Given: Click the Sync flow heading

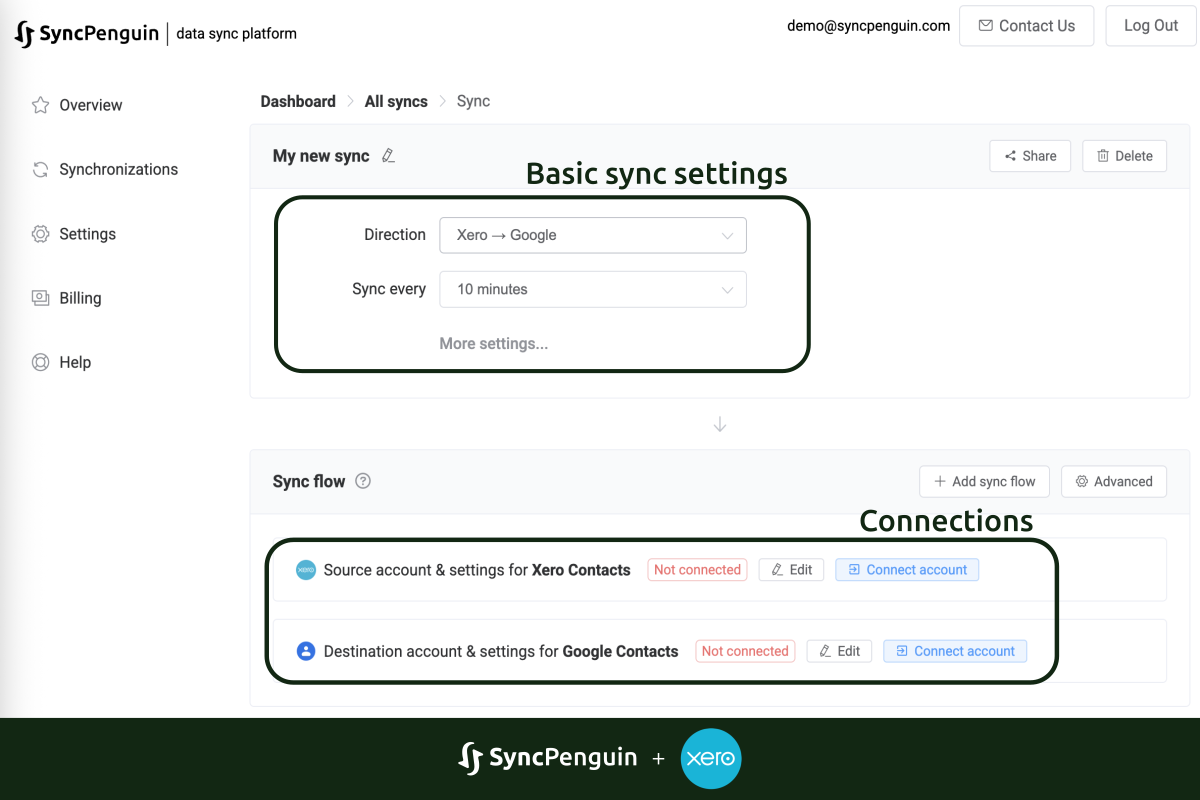Looking at the screenshot, I should tap(309, 481).
